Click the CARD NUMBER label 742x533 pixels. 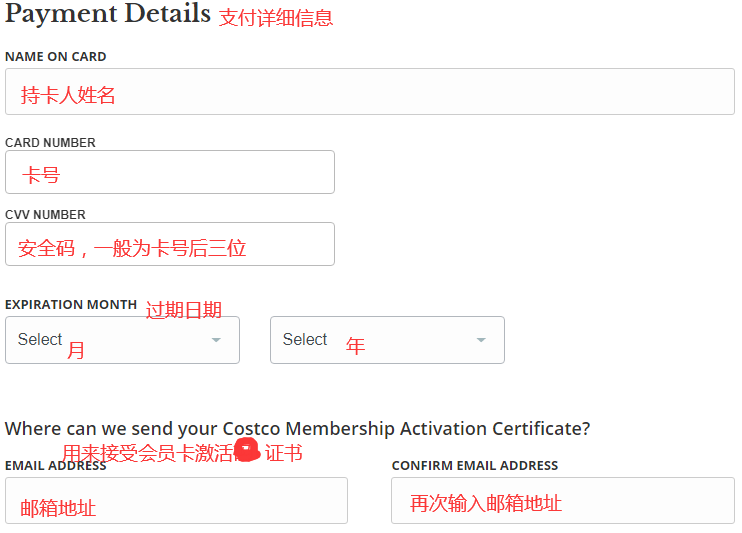tap(50, 143)
